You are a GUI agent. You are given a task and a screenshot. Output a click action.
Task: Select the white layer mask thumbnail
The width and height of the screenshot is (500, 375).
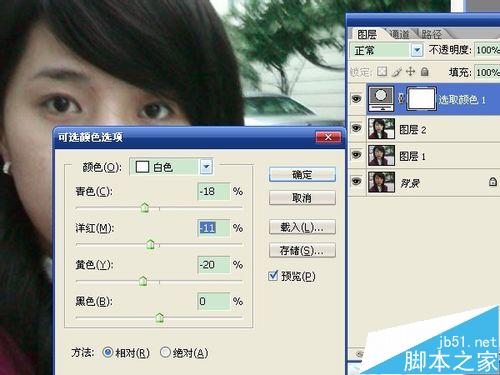pos(422,99)
